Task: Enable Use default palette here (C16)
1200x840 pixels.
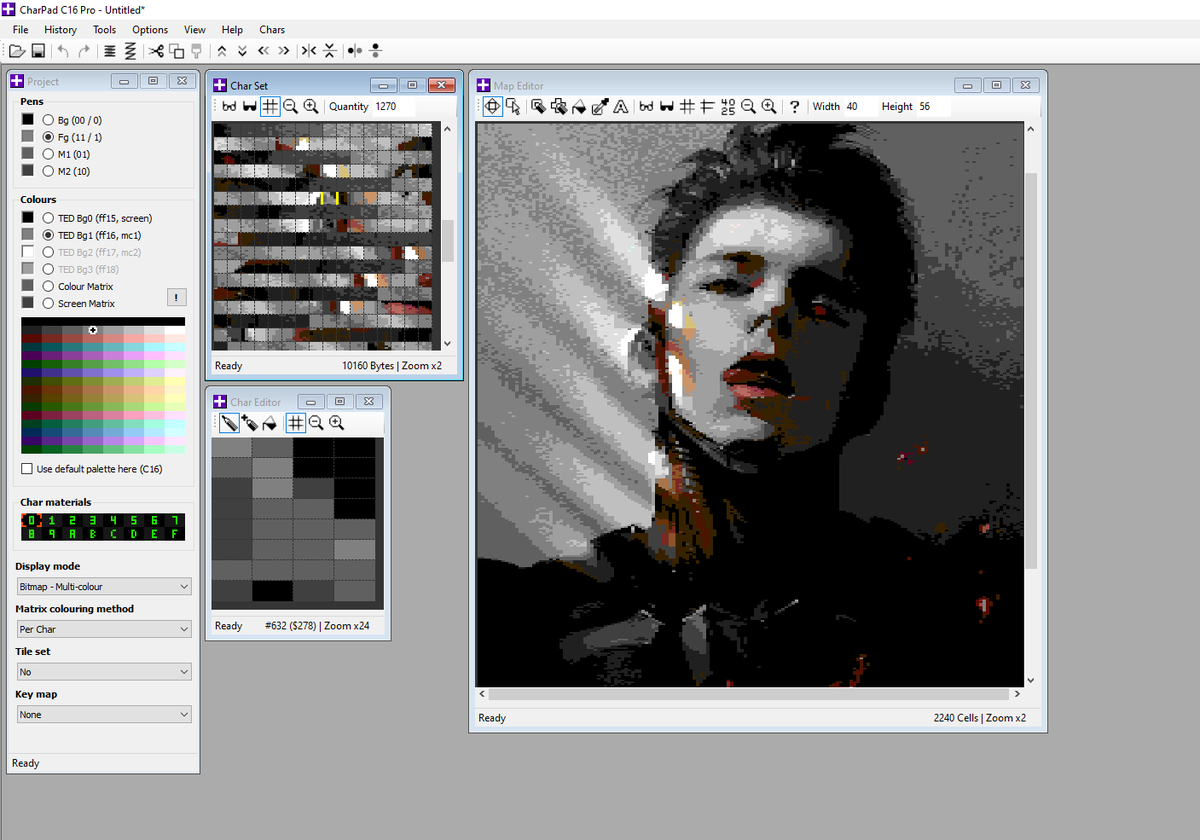Action: 27,468
